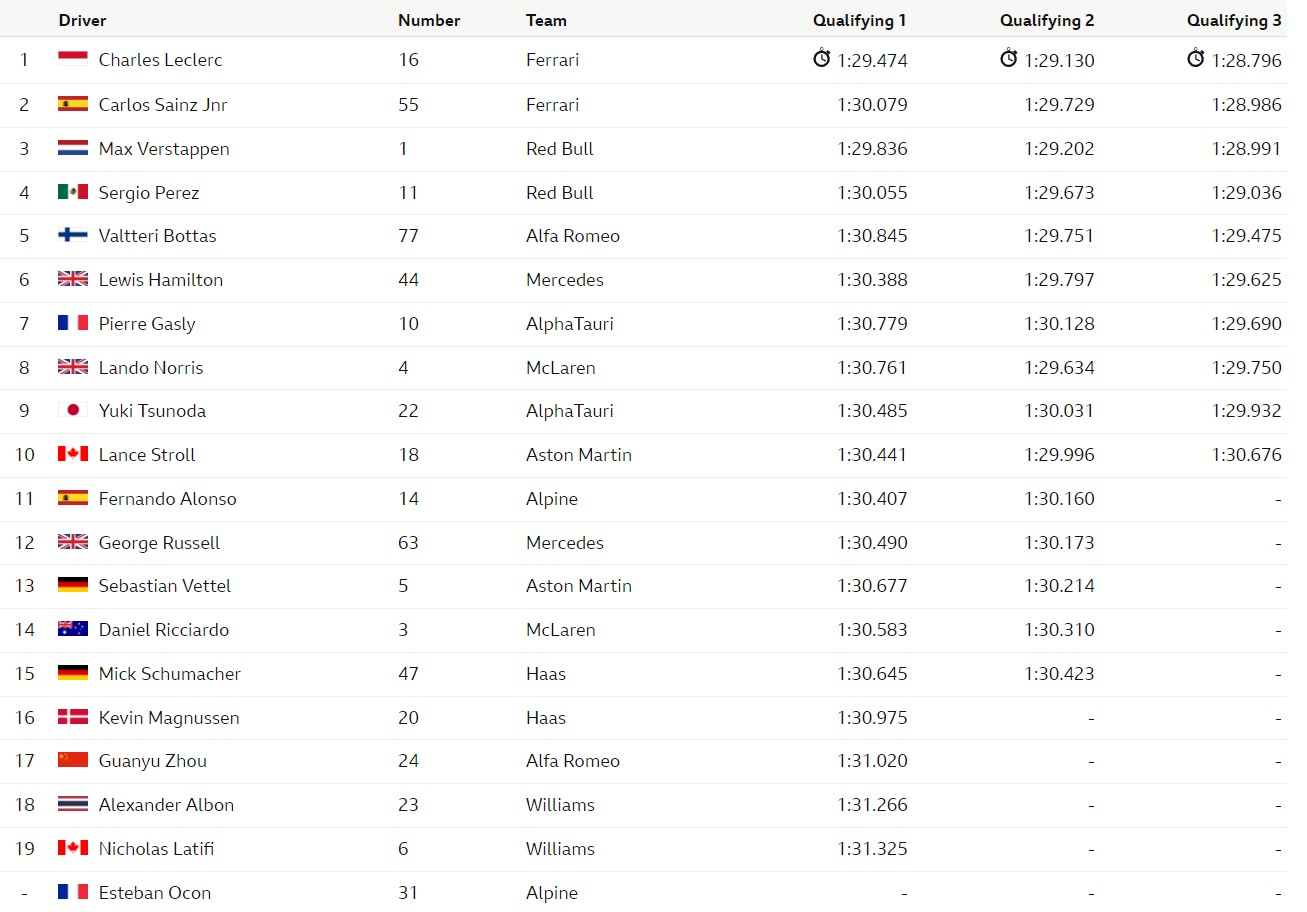Click the Japanese flag beside Yuki Tsunoda
1307x912 pixels.
pyautogui.click(x=73, y=410)
